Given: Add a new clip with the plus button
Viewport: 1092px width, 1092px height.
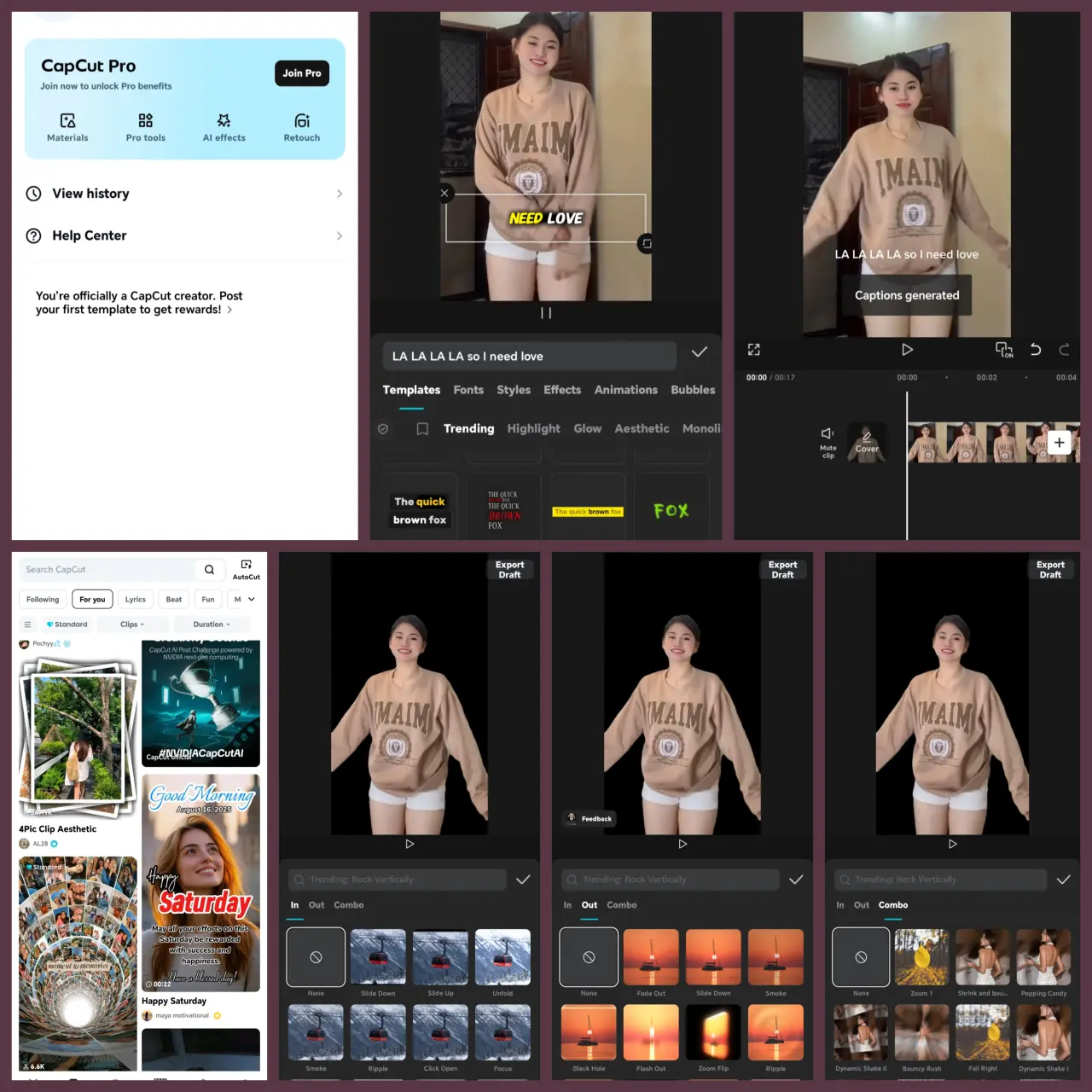Looking at the screenshot, I should pos(1059,442).
